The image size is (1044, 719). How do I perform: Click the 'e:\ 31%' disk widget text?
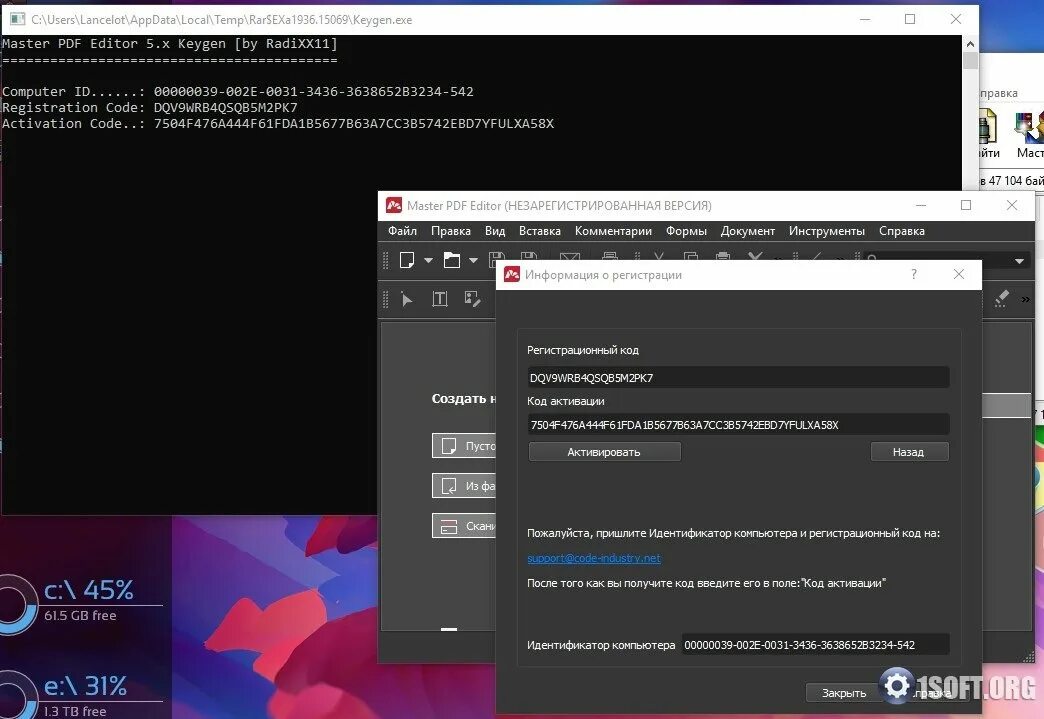(85, 686)
